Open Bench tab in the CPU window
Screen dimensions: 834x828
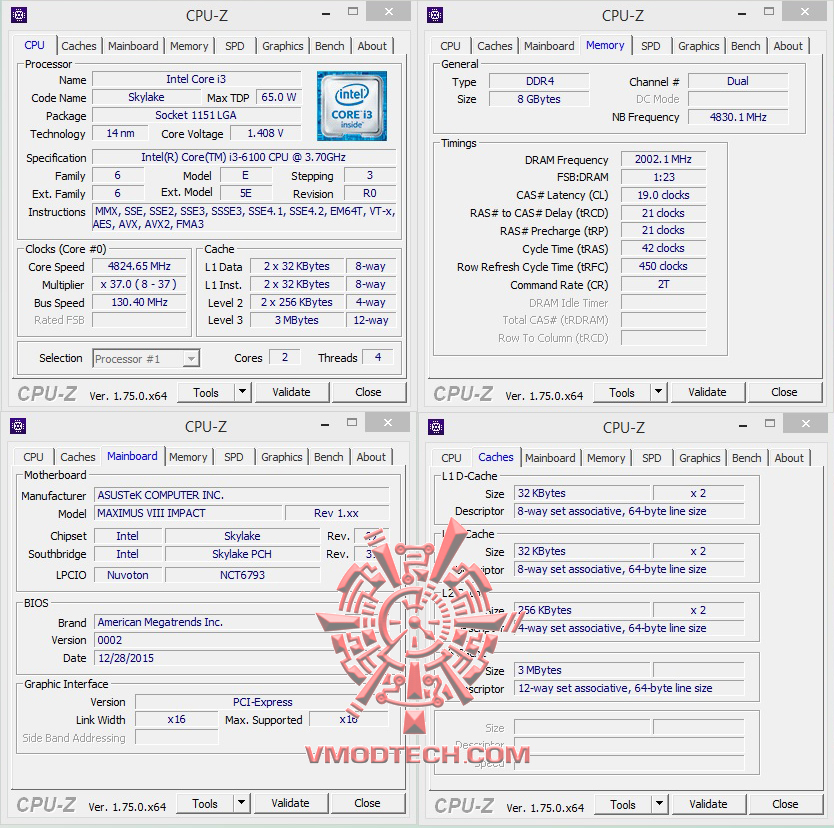tap(330, 46)
